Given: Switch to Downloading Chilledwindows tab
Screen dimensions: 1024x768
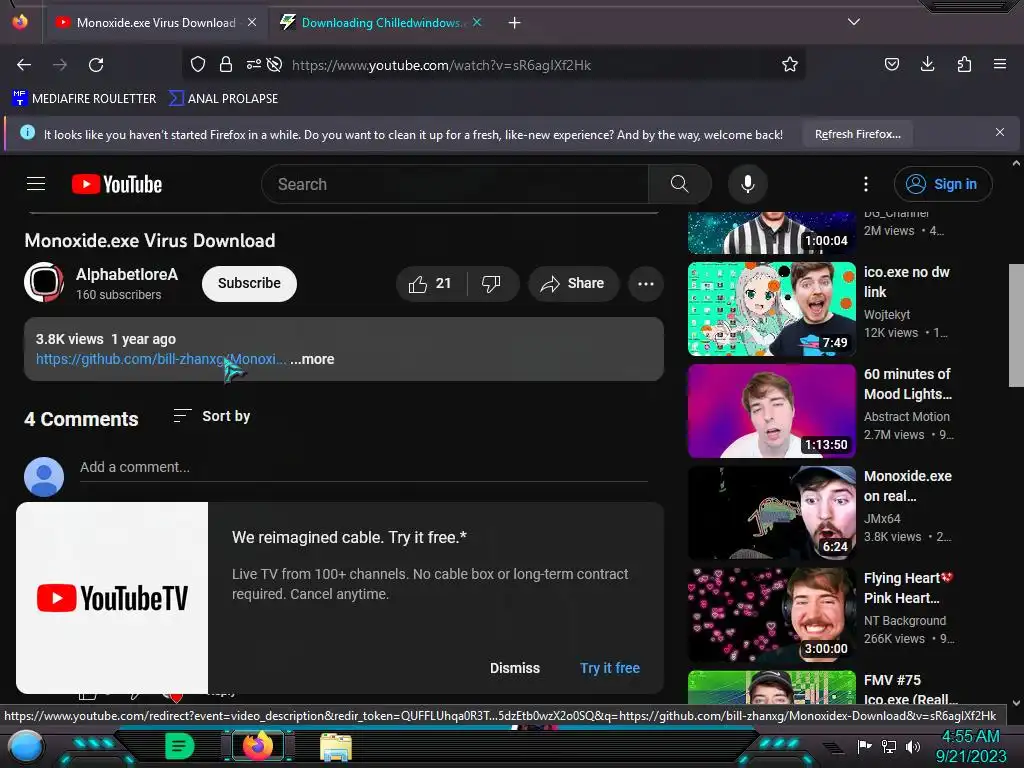Looking at the screenshot, I should click(381, 23).
